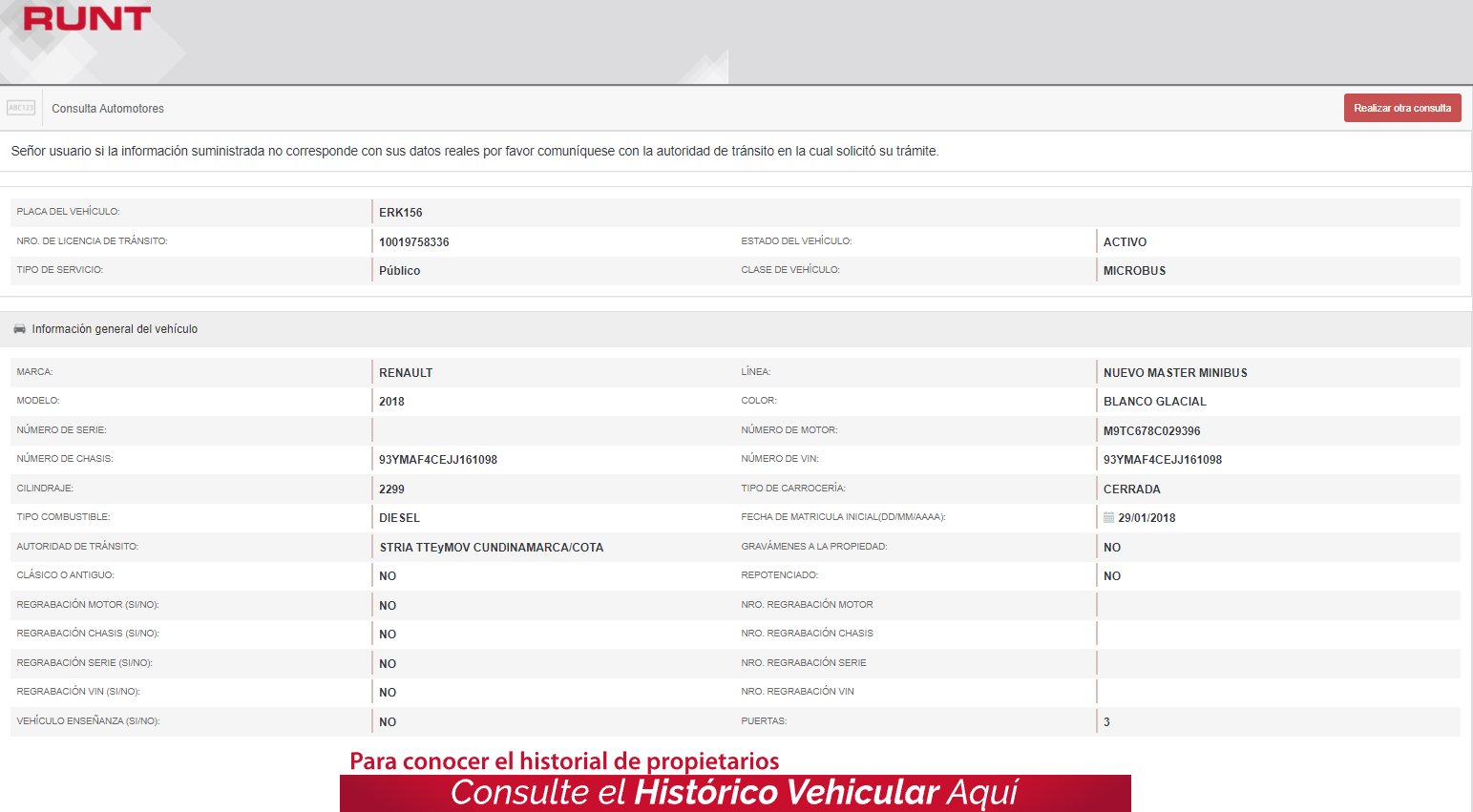Click the BLANCO GLACIAL color value
Viewport: 1473px width, 812px height.
(1154, 402)
